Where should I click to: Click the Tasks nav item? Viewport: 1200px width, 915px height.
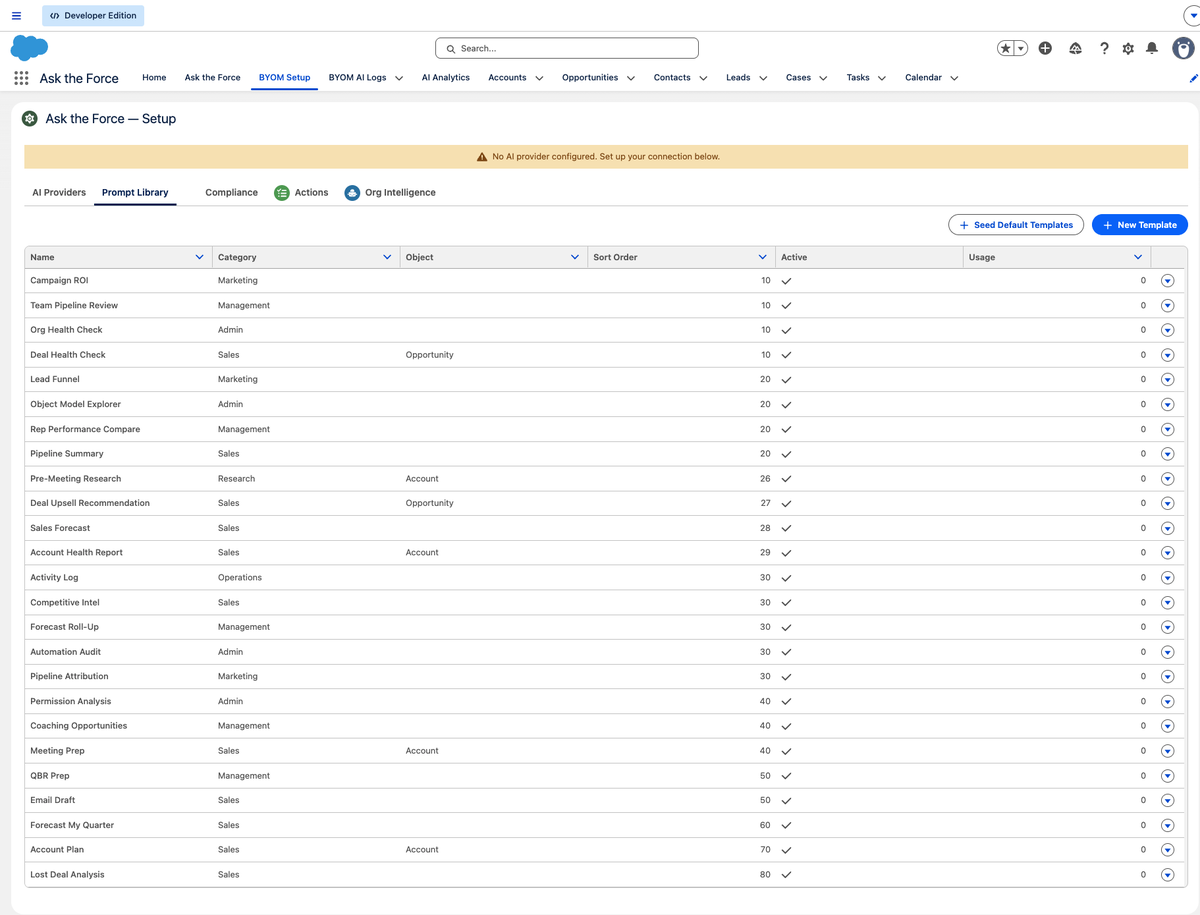click(x=858, y=77)
